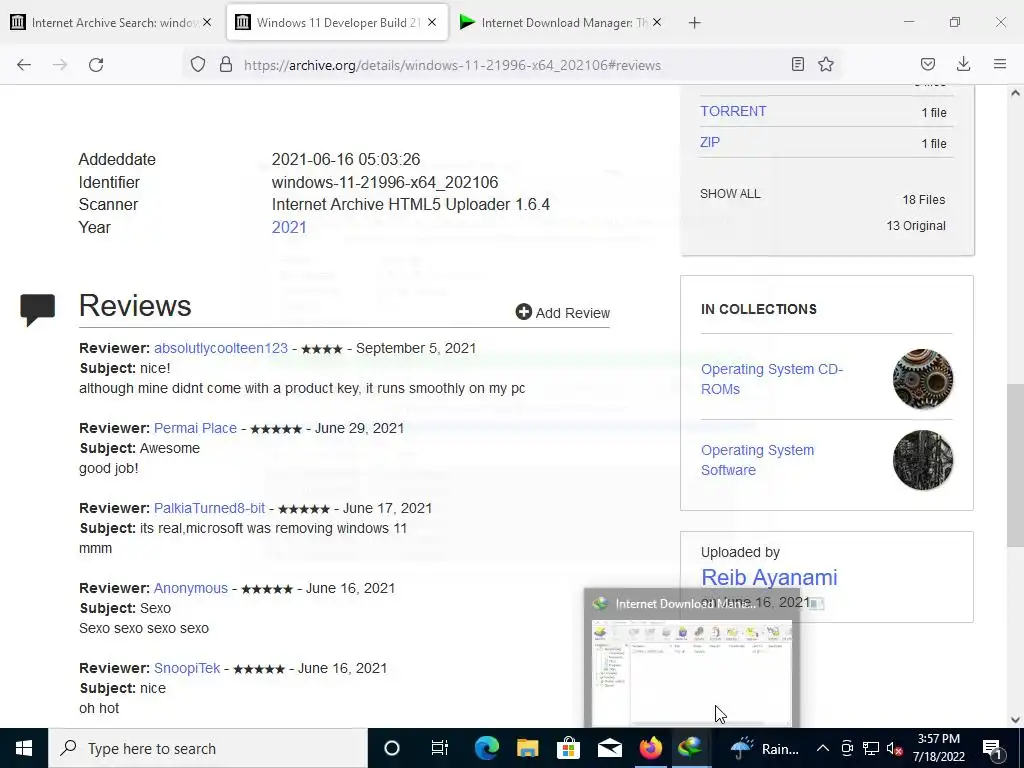Click the Meet Now camera tray icon

point(847,749)
